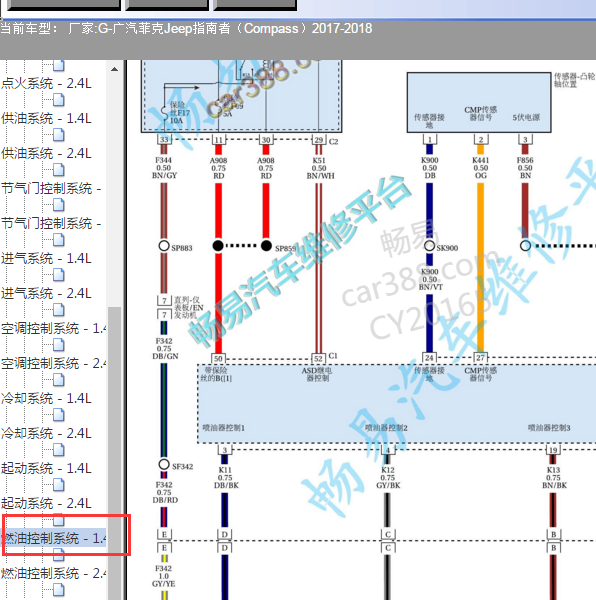Open the document icon under 点火系统 - 2.4L
The height and width of the screenshot is (600, 596).
(x=59, y=100)
